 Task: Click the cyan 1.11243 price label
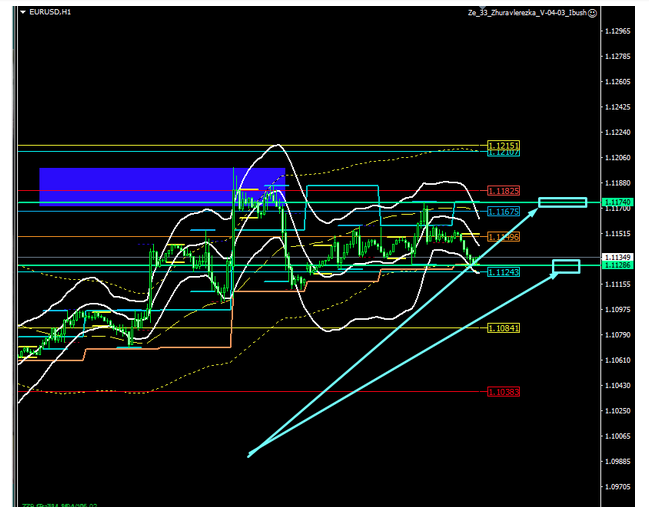[503, 272]
